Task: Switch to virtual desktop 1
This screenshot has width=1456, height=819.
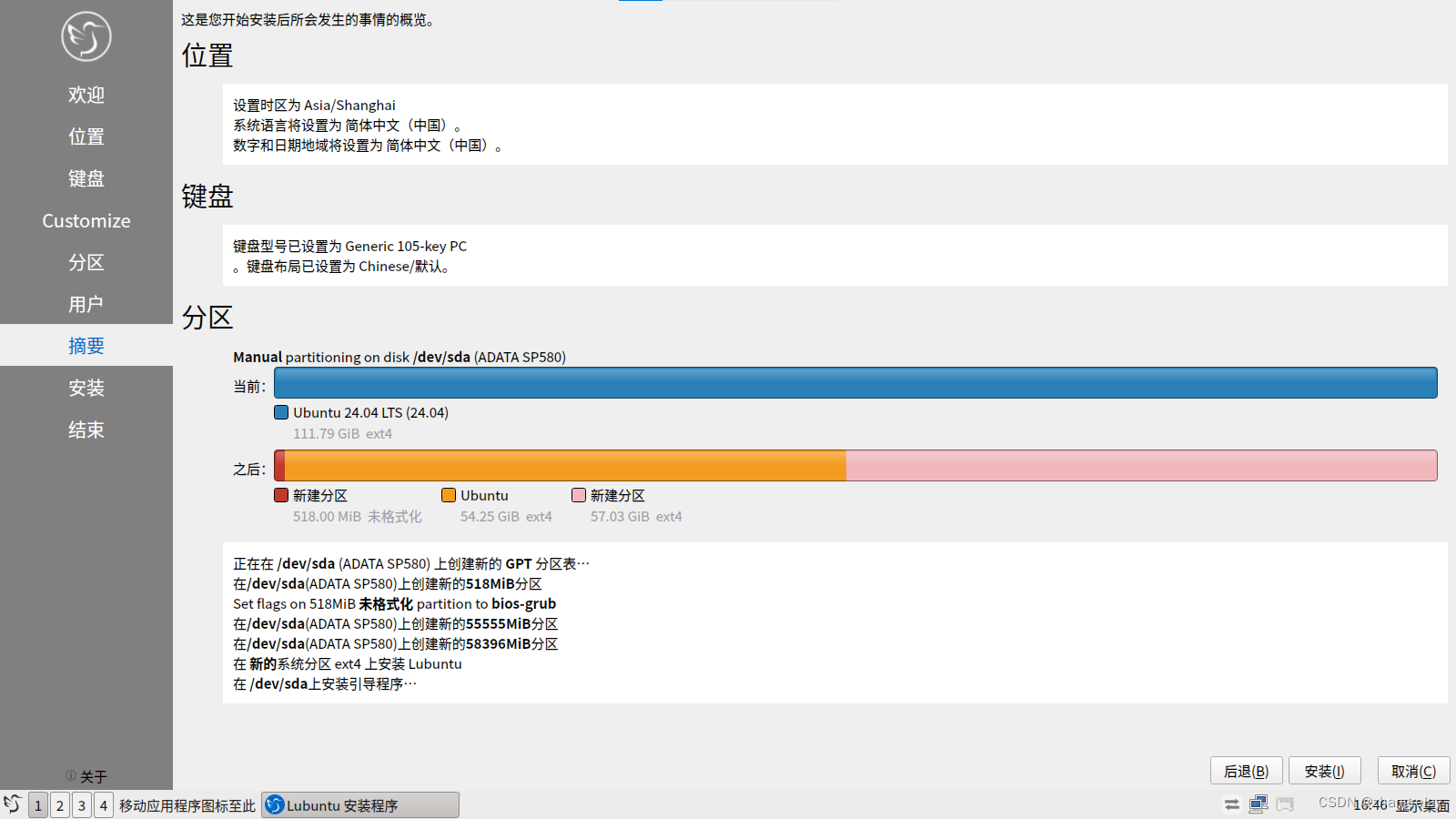Action: 38,805
